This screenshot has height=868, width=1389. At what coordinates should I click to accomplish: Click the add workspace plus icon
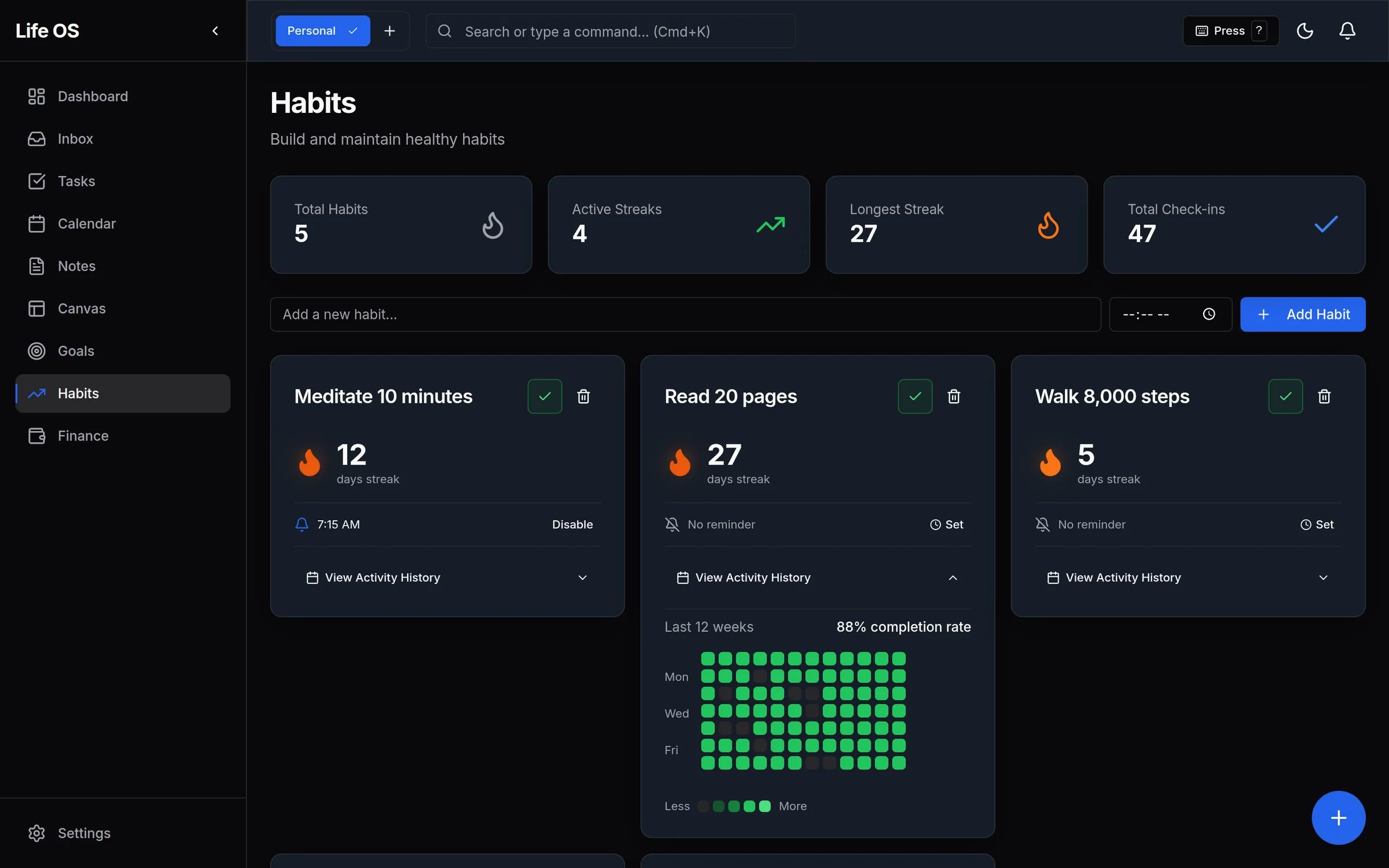[x=389, y=31]
